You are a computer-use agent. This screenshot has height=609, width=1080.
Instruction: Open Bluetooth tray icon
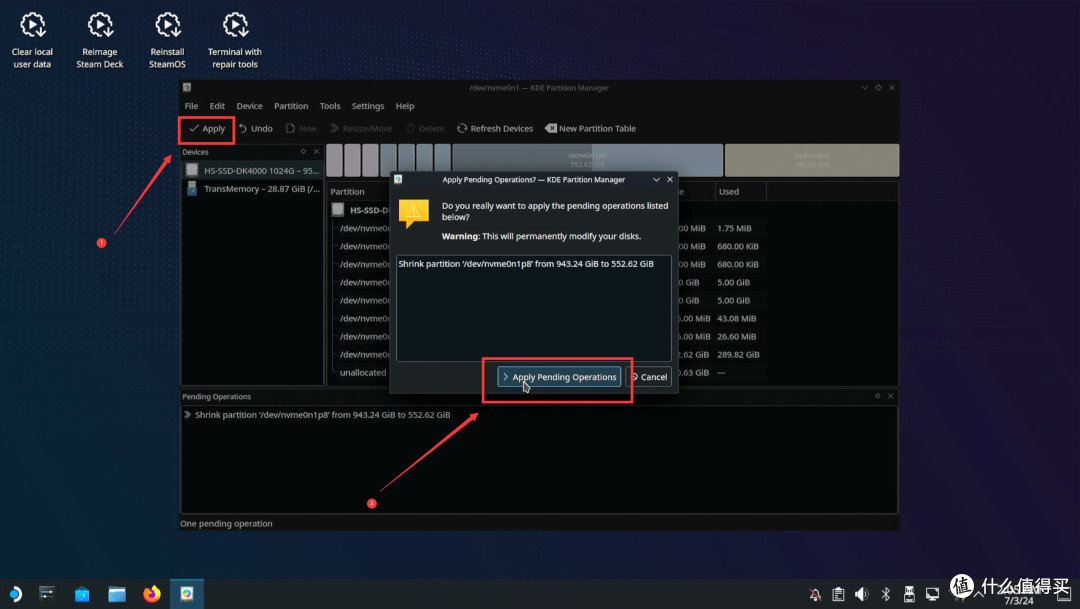[x=886, y=595]
